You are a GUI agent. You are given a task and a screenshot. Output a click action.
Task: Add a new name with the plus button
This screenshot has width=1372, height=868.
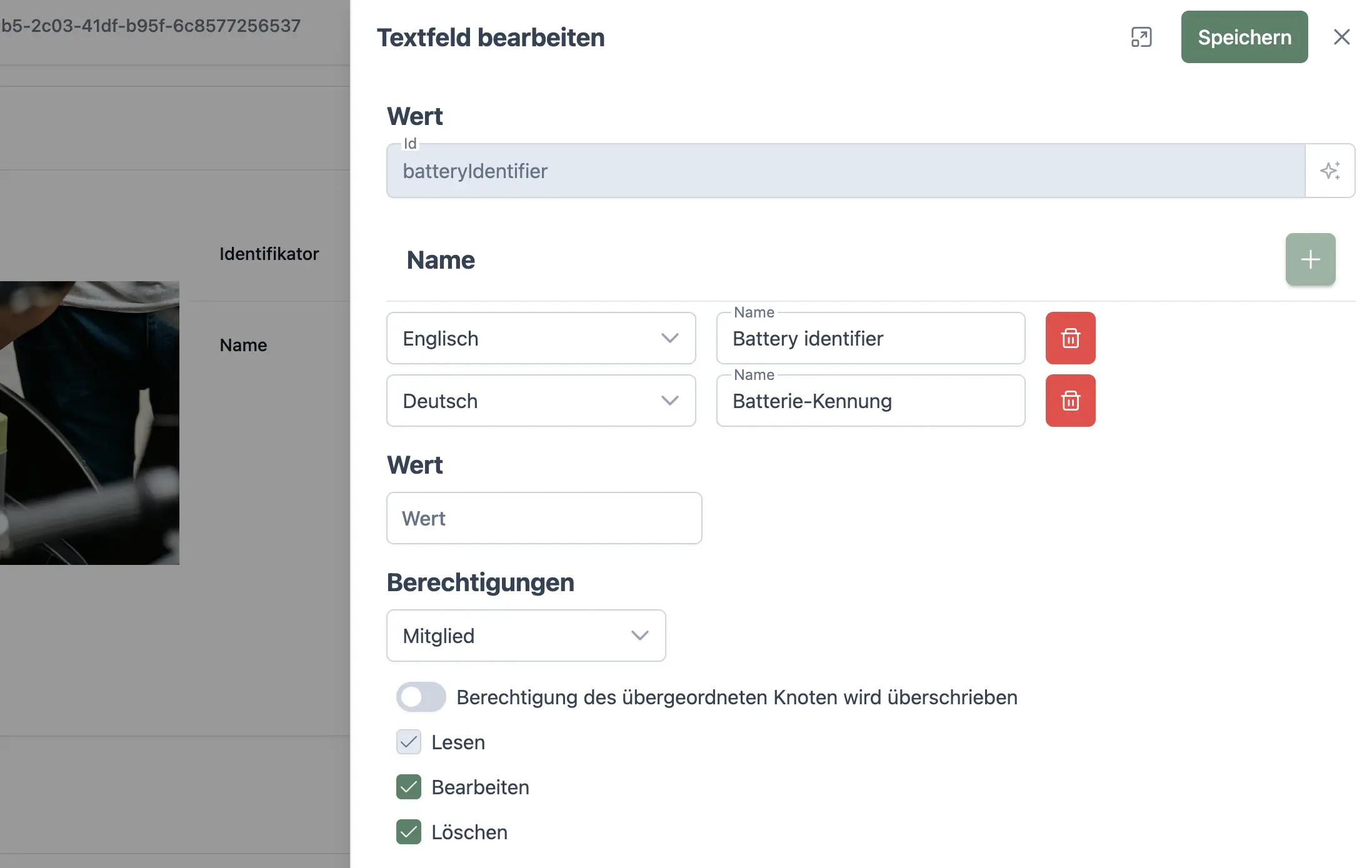(1310, 259)
